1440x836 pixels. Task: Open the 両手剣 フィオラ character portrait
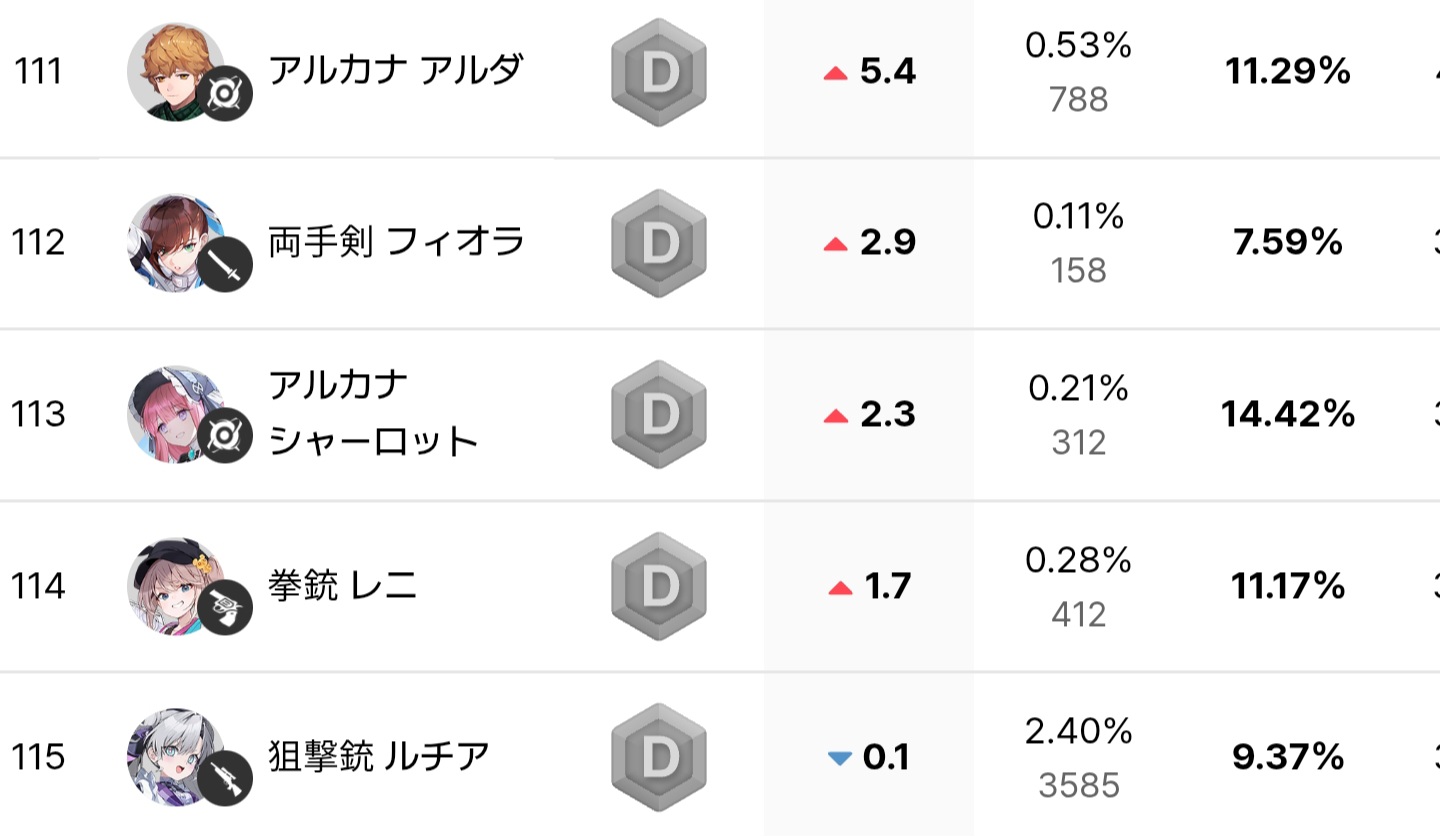tap(176, 243)
